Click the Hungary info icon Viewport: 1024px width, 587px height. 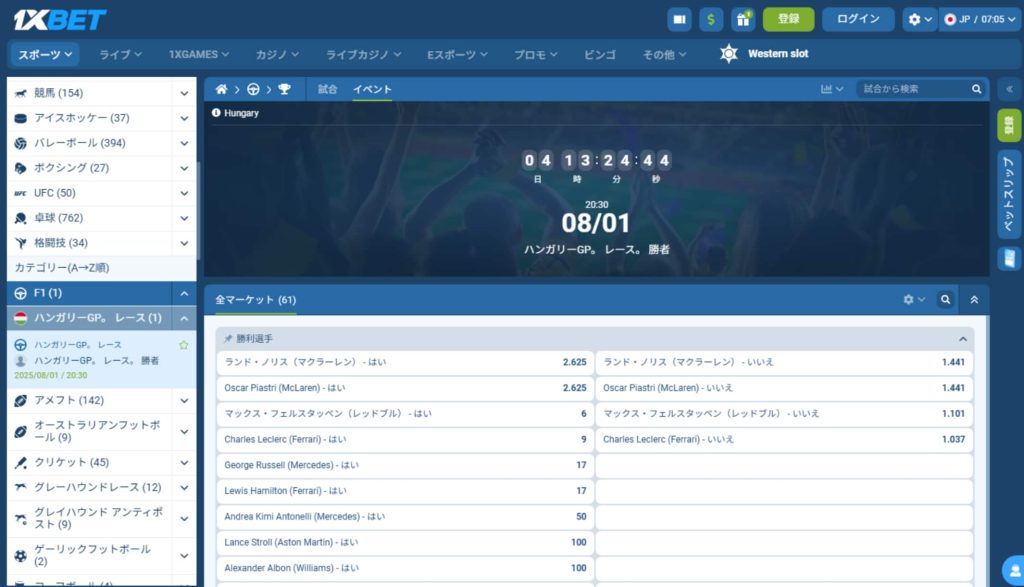coord(216,113)
